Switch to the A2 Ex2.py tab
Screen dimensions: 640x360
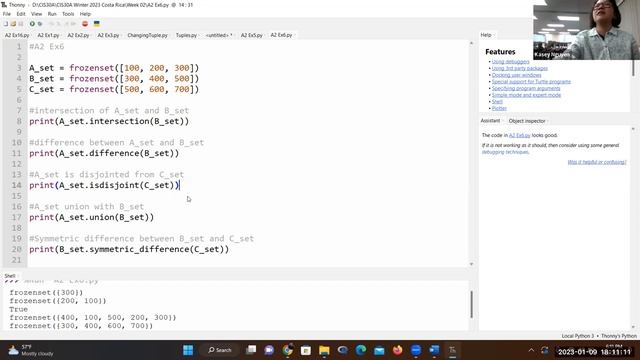(x=78, y=35)
